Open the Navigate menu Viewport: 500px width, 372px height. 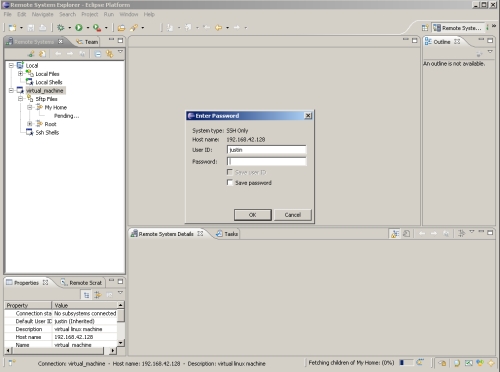pos(42,14)
